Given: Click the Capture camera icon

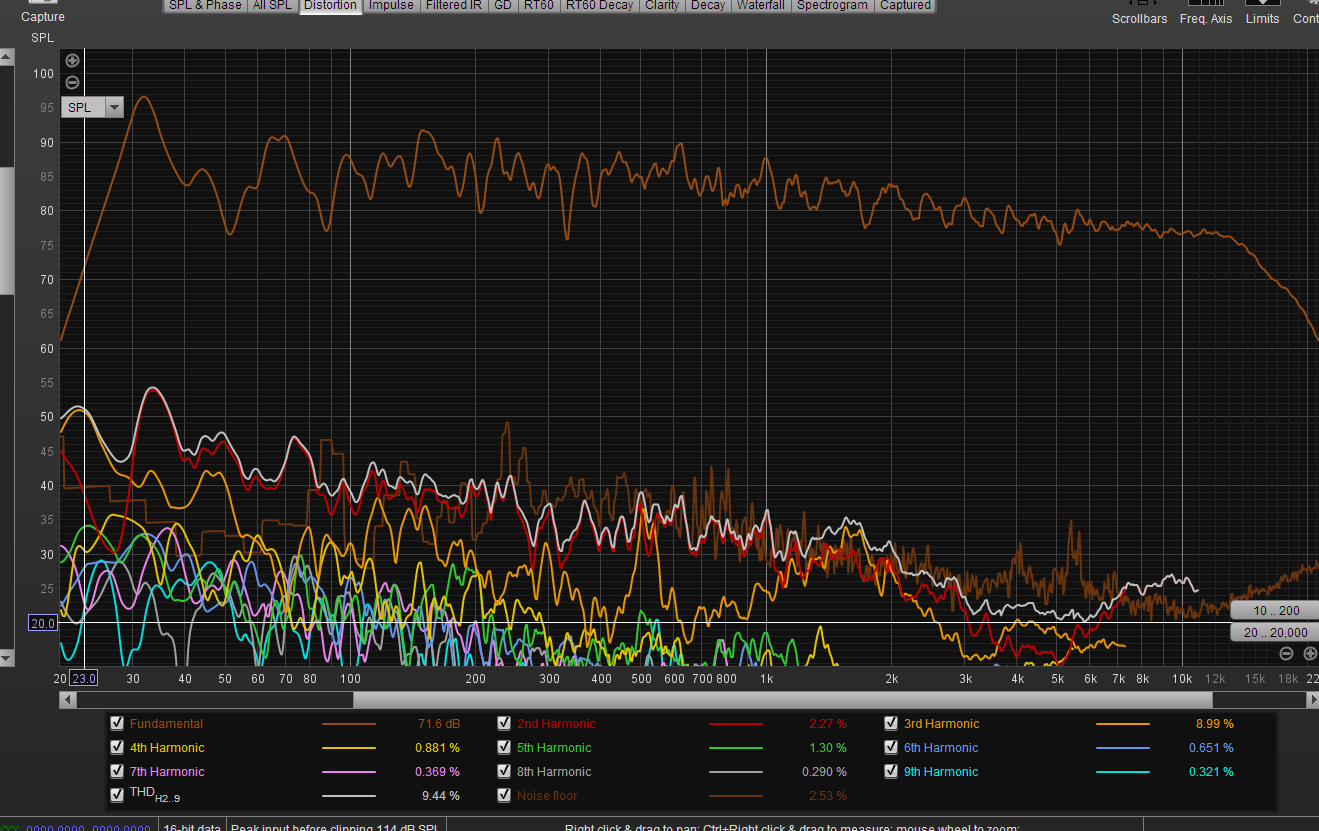Looking at the screenshot, I should coord(42,3).
